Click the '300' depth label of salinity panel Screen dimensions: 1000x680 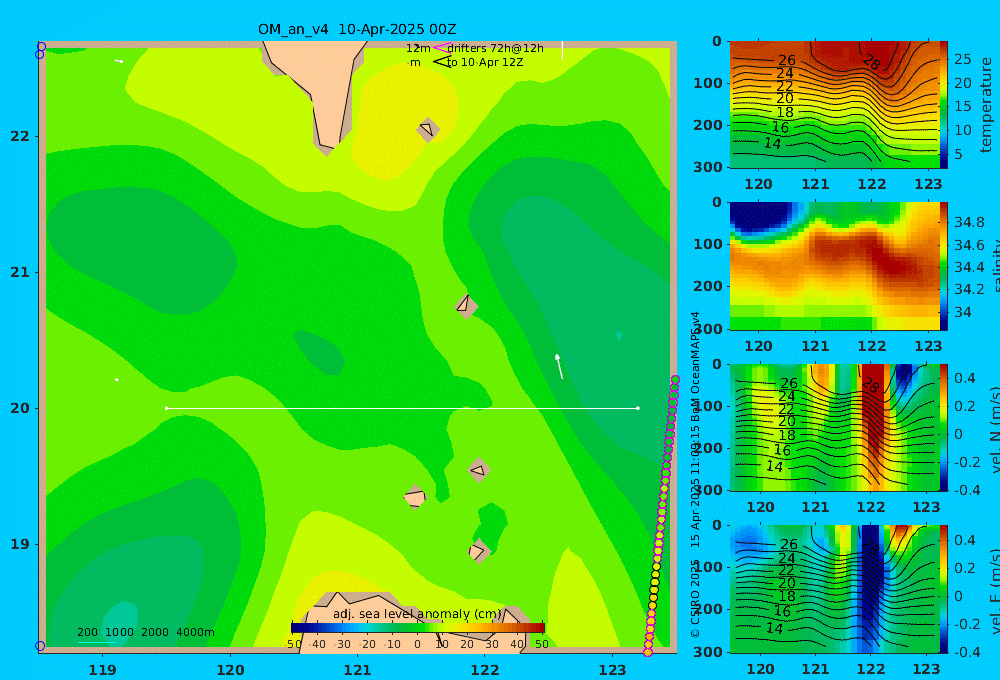pyautogui.click(x=708, y=329)
